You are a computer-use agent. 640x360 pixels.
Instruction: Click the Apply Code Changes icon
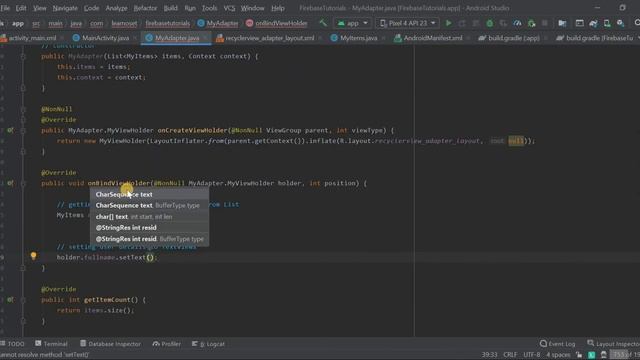click(476, 23)
